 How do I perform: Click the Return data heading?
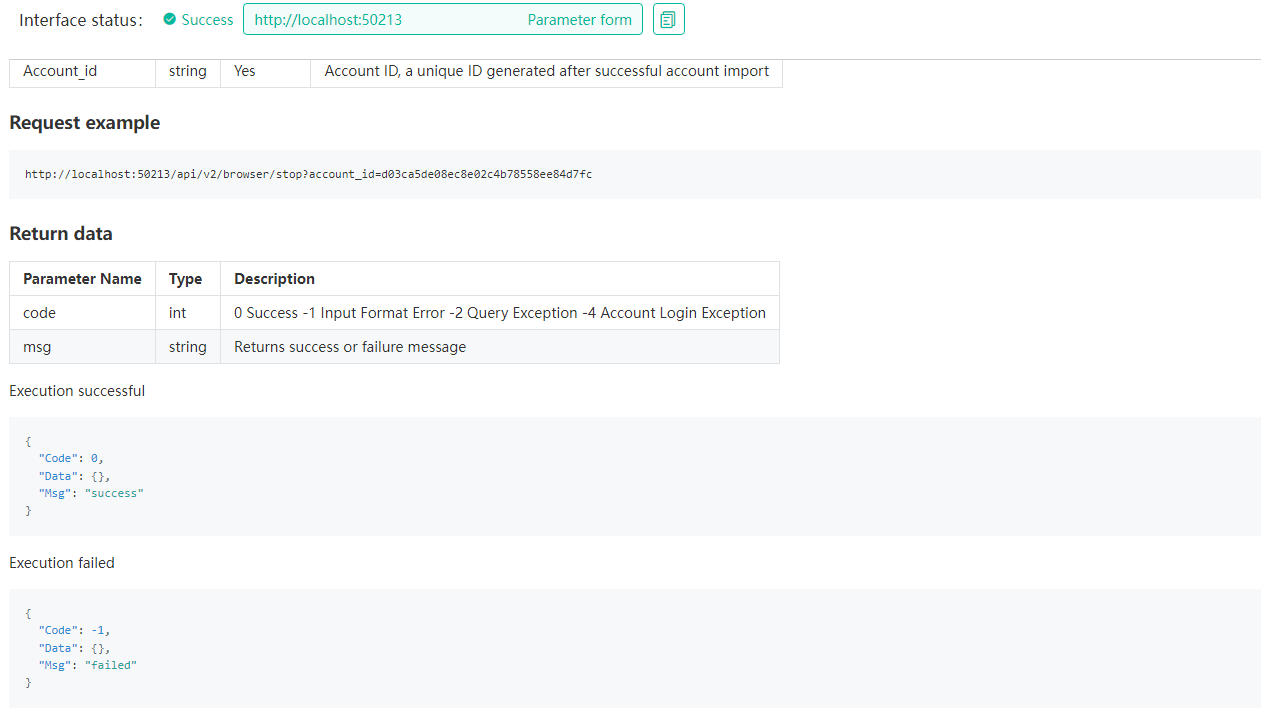[61, 234]
